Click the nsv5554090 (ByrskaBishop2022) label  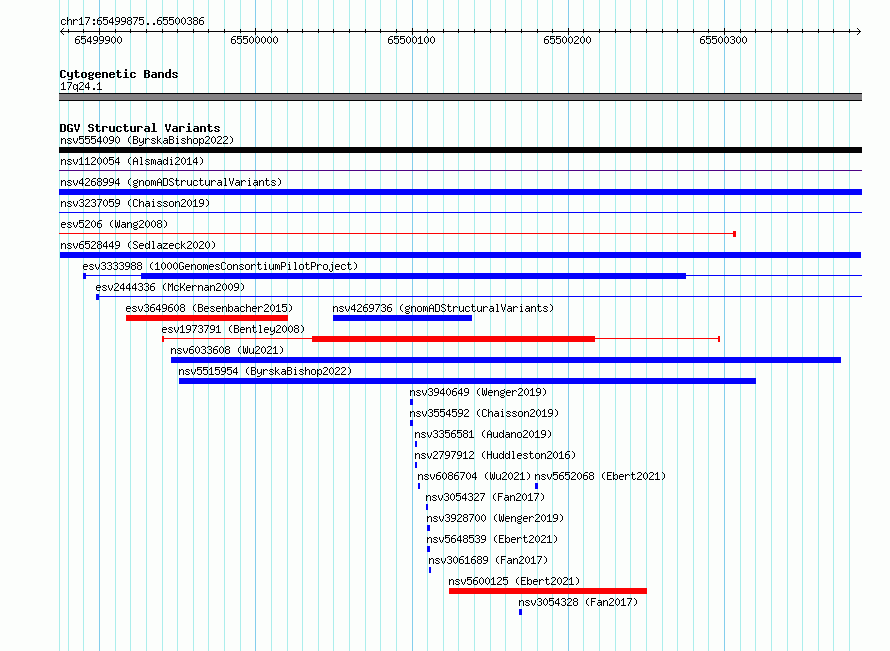147,140
